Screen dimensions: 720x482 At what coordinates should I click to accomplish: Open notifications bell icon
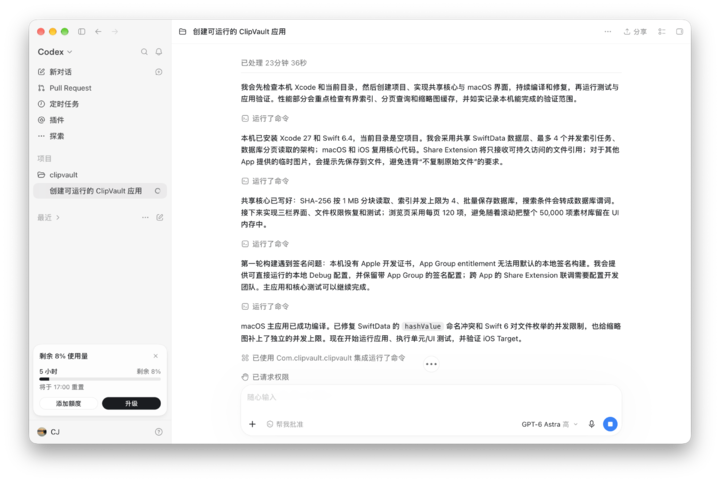(x=159, y=52)
